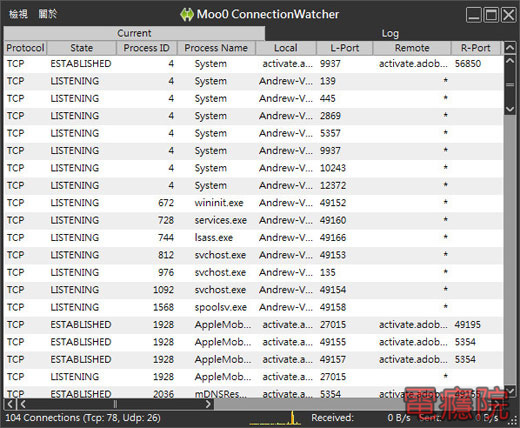Sort by Process Name column header
The width and height of the screenshot is (520, 428).
click(x=216, y=48)
